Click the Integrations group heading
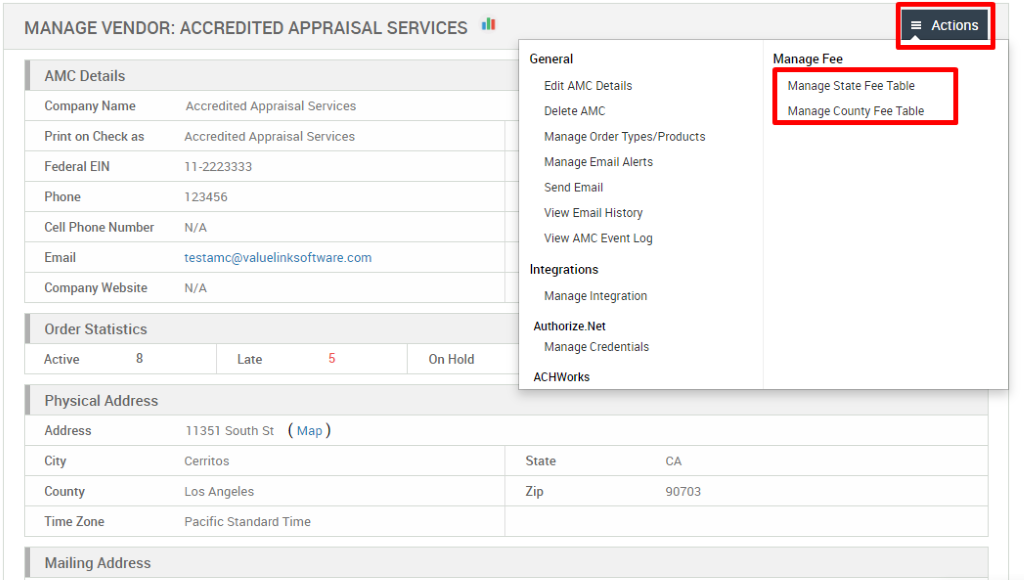The image size is (1024, 580). pyautogui.click(x=564, y=270)
